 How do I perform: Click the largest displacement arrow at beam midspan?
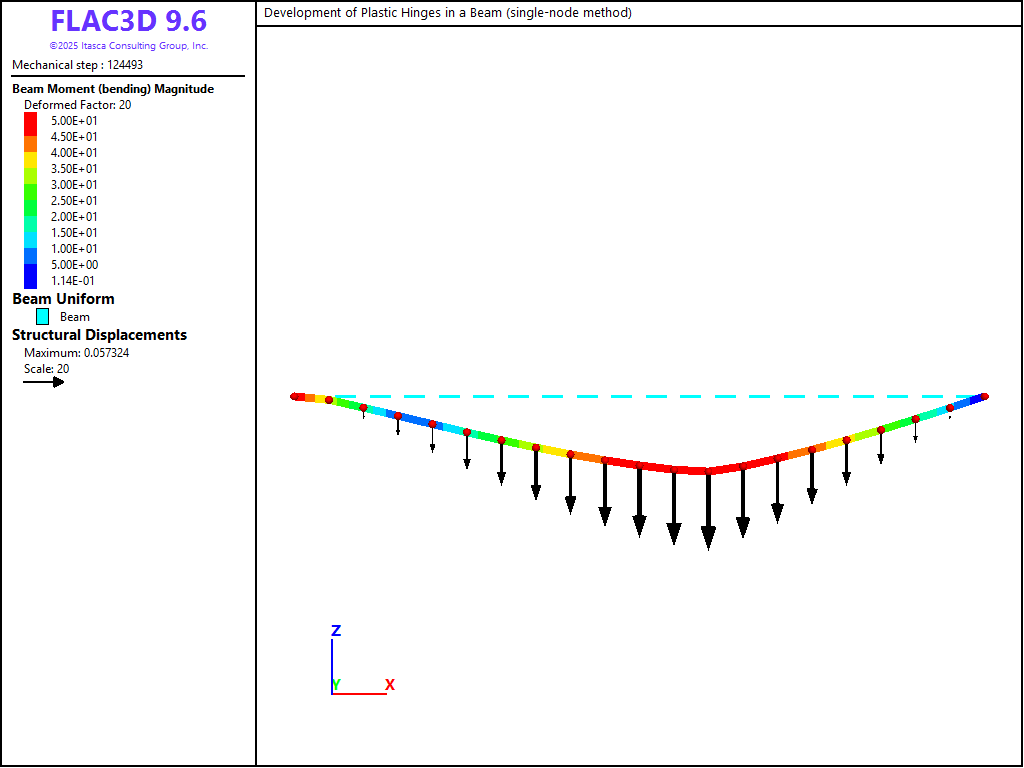pyautogui.click(x=708, y=511)
